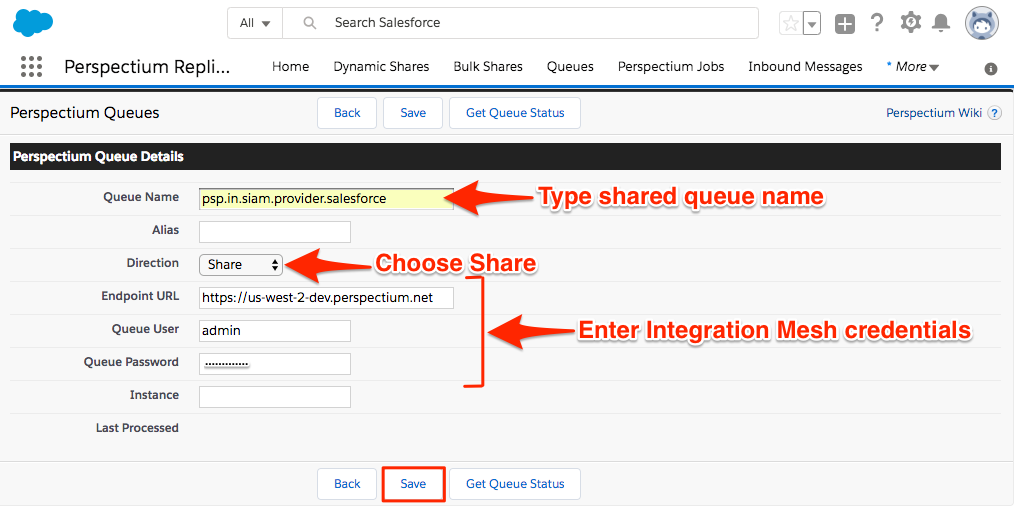The image size is (1014, 514).
Task: Go to the Home tab
Action: (x=290, y=67)
